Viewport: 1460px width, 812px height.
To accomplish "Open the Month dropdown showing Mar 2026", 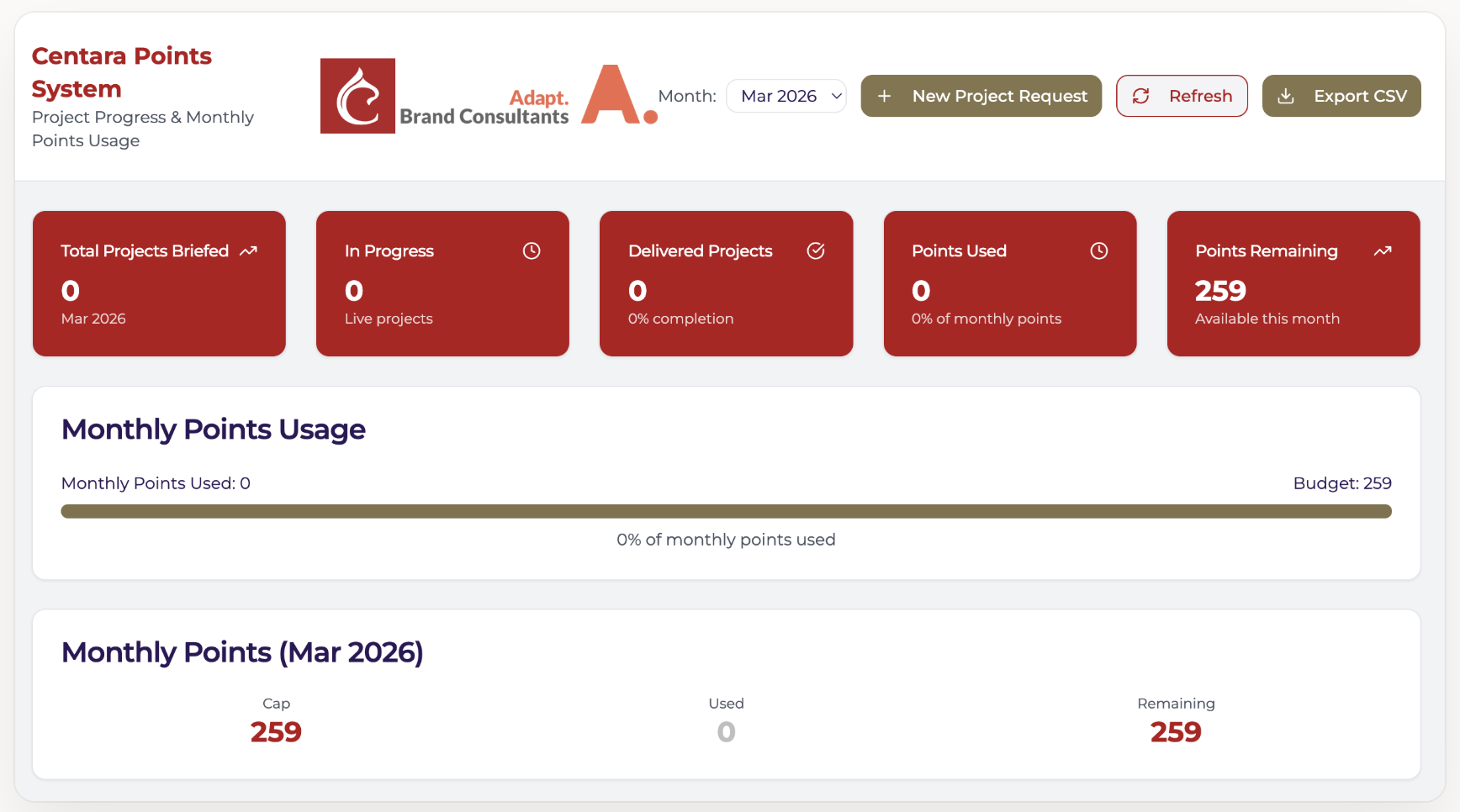I will pyautogui.click(x=786, y=96).
